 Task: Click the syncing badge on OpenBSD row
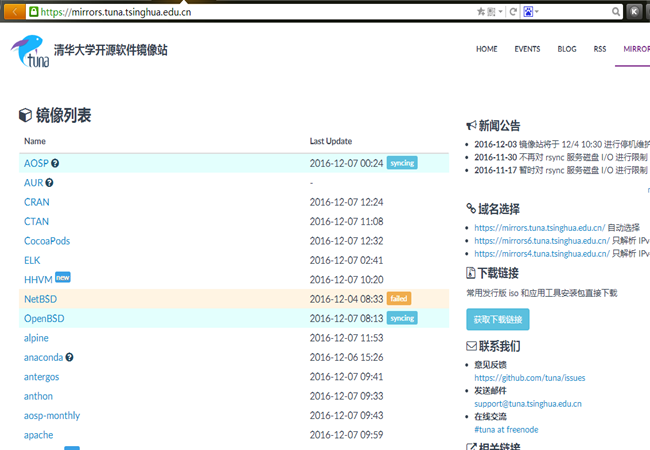(402, 318)
